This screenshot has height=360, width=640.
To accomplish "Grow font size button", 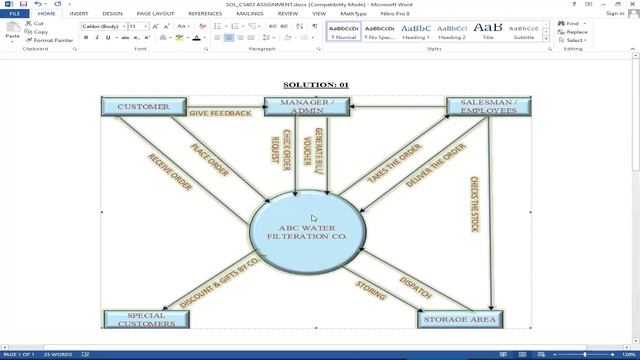I will (x=156, y=26).
